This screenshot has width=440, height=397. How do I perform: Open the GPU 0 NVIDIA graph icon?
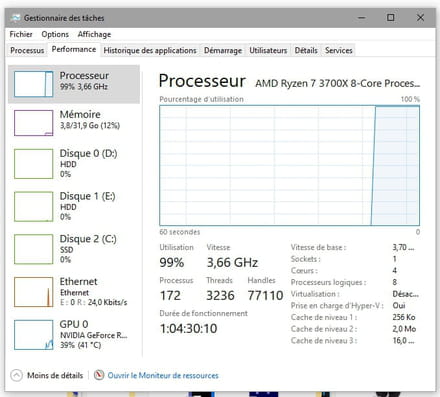pos(33,335)
